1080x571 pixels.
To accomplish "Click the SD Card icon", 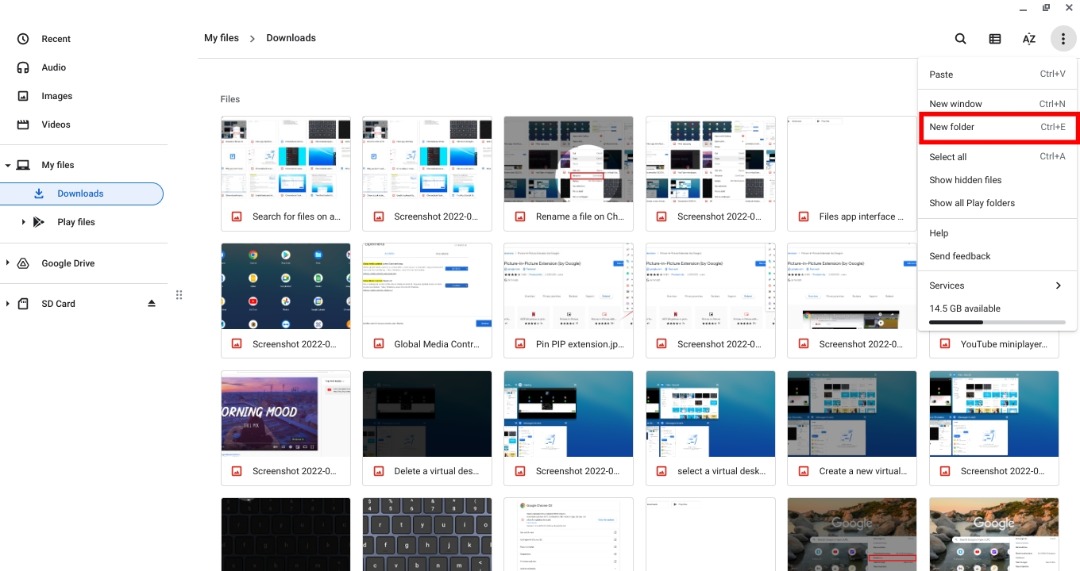I will tap(23, 304).
